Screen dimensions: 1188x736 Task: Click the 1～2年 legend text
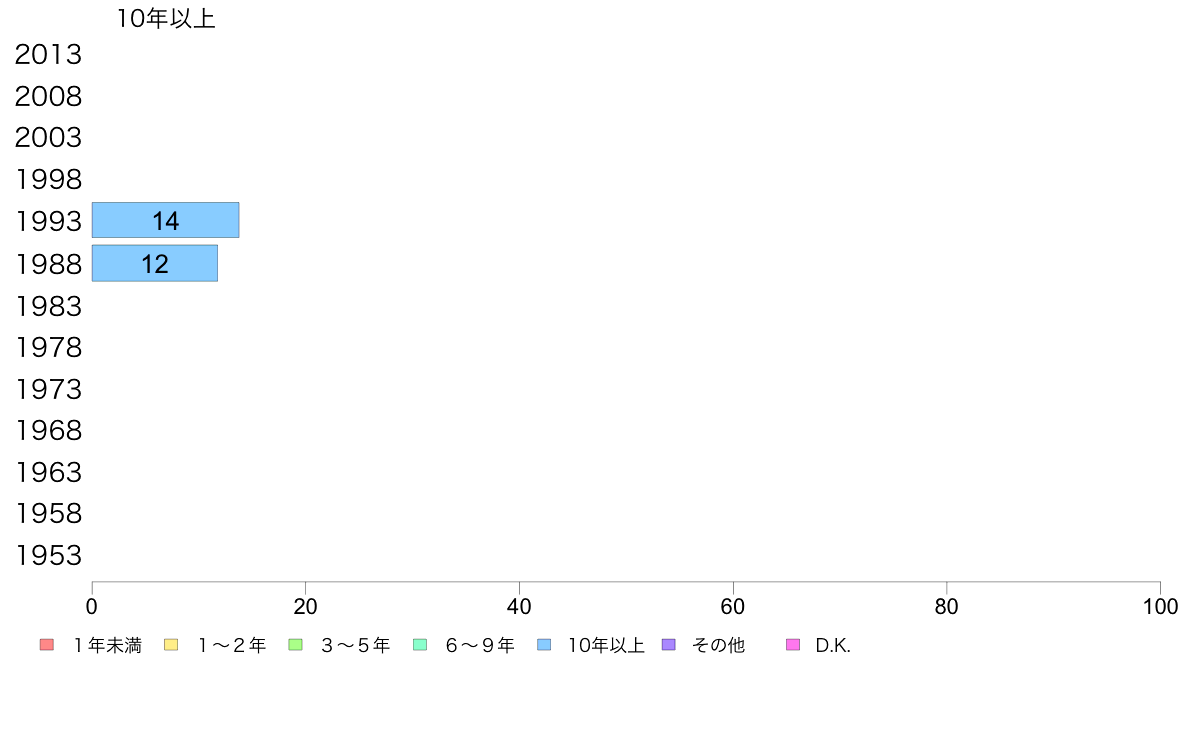click(x=232, y=645)
